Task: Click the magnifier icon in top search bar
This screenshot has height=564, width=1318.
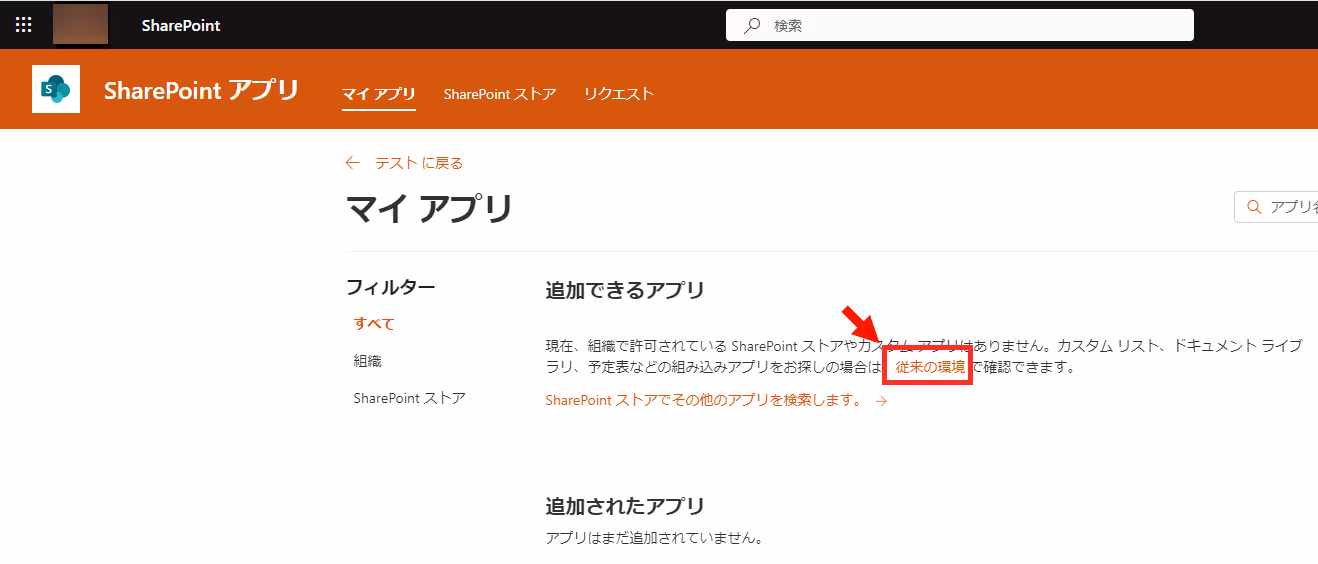Action: (x=752, y=26)
